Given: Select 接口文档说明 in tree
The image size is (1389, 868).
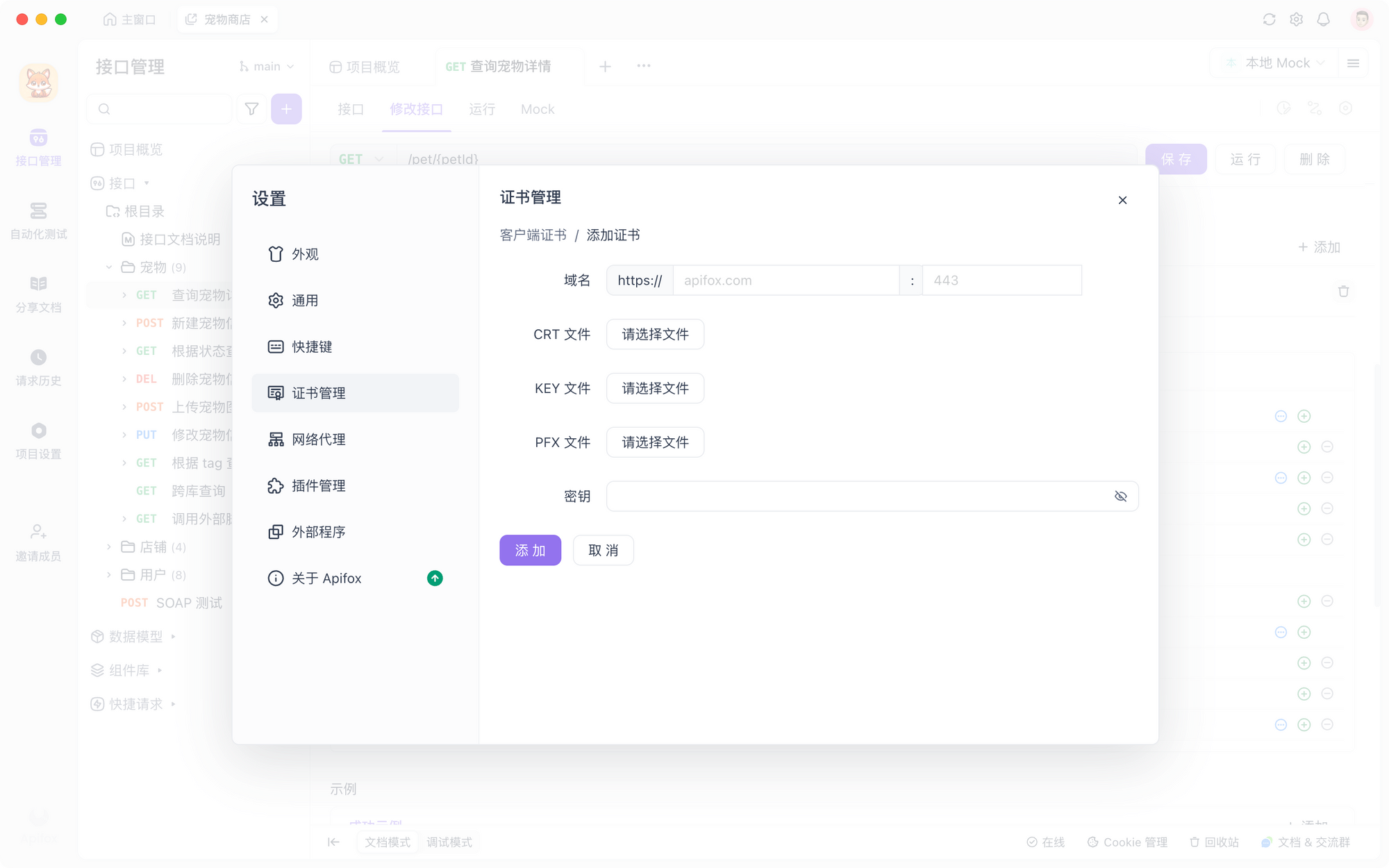Looking at the screenshot, I should tap(172, 240).
